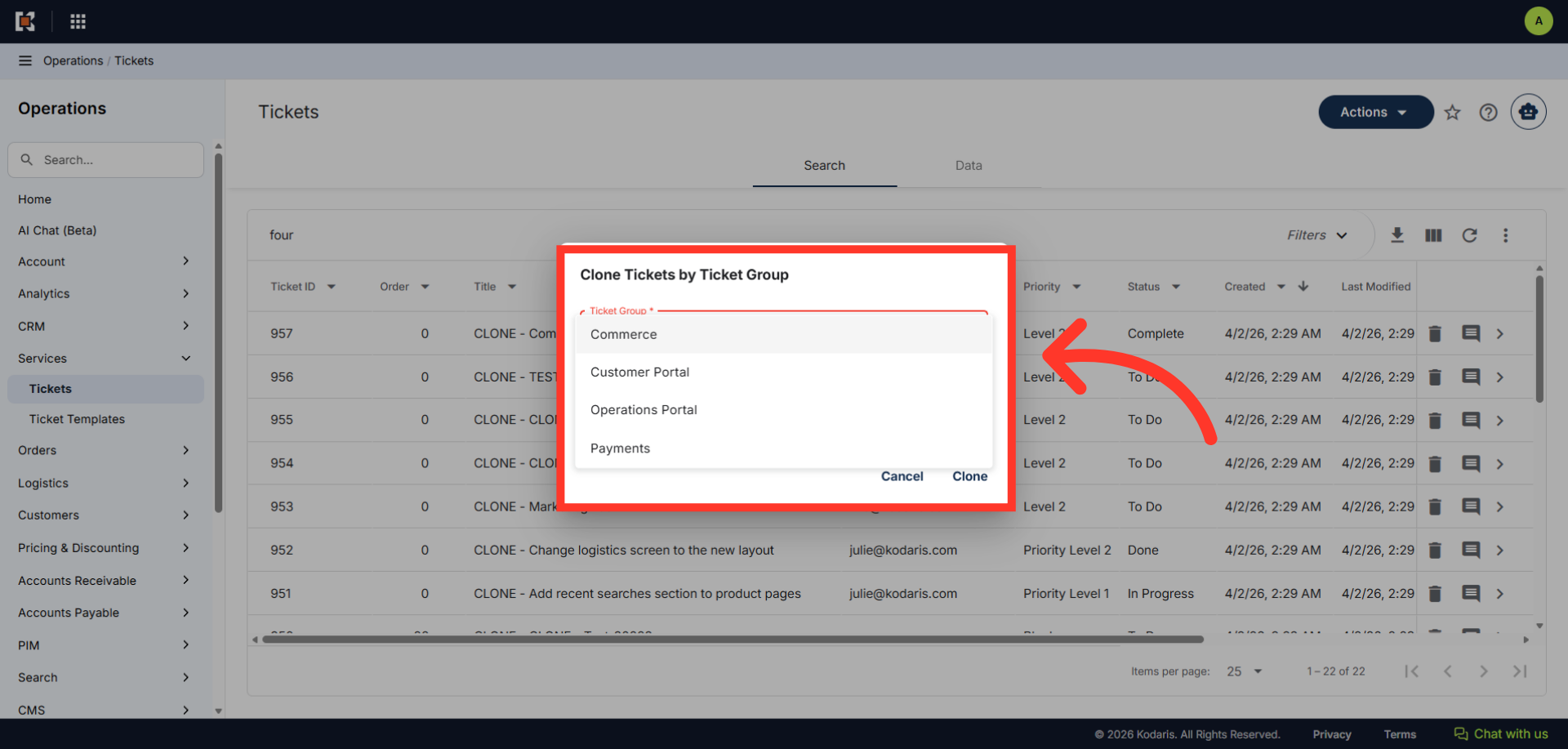This screenshot has height=749, width=1568.
Task: Open Priority column menu arrow
Action: pyautogui.click(x=1076, y=287)
